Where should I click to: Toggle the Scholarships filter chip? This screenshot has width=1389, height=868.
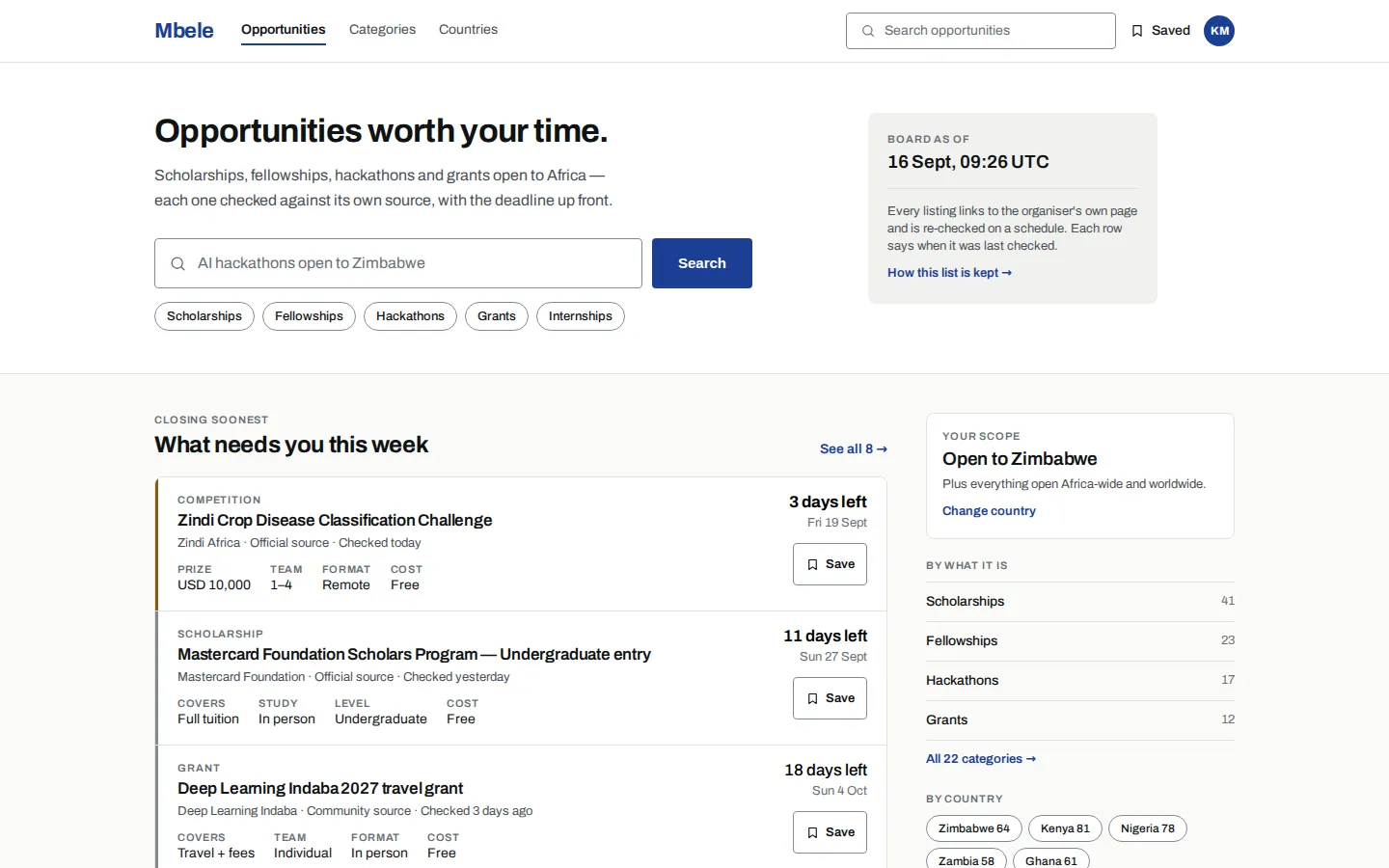(x=204, y=316)
